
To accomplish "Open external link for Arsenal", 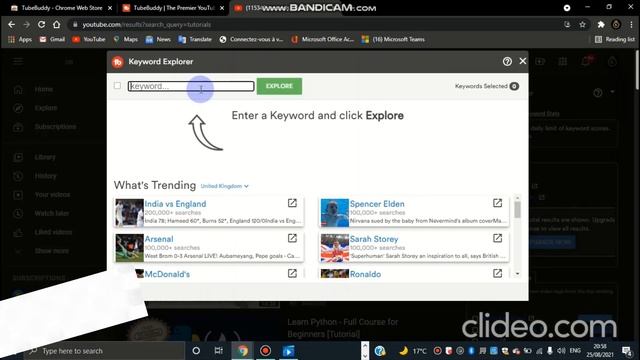I will tap(292, 238).
